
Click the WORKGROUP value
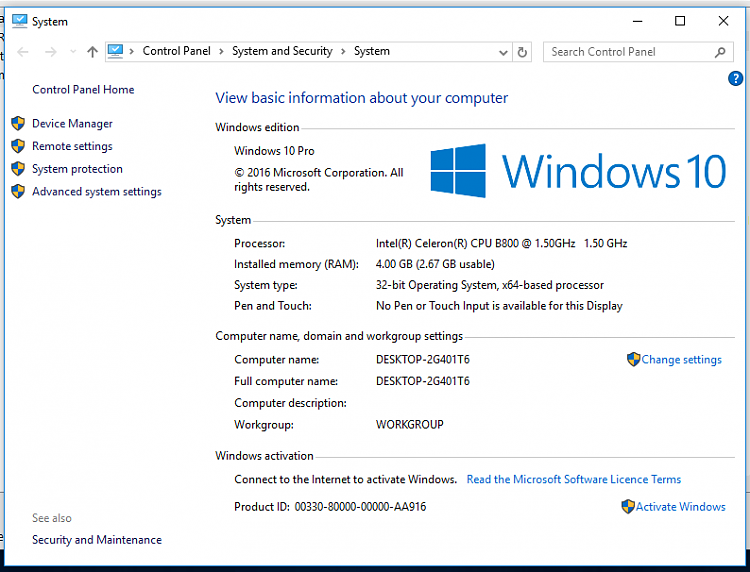click(409, 425)
